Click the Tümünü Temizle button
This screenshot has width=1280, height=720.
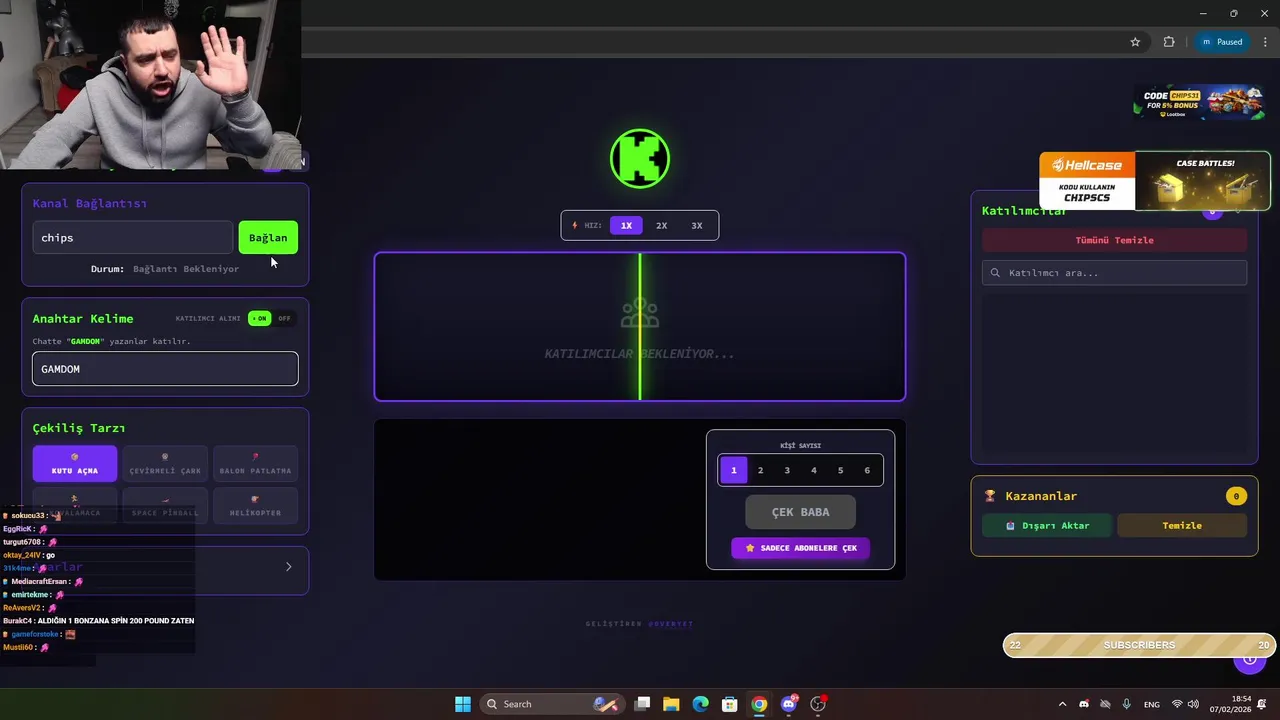(1114, 240)
